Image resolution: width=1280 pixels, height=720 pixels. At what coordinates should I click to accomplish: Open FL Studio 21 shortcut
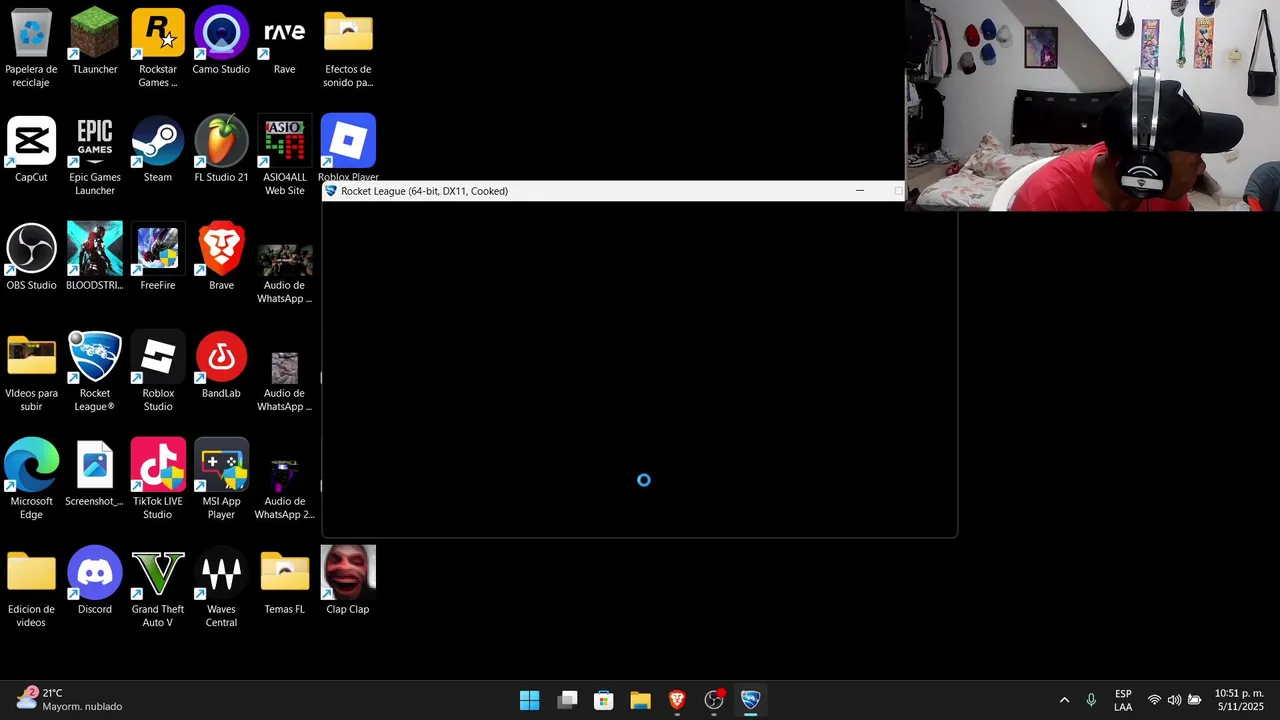point(221,149)
